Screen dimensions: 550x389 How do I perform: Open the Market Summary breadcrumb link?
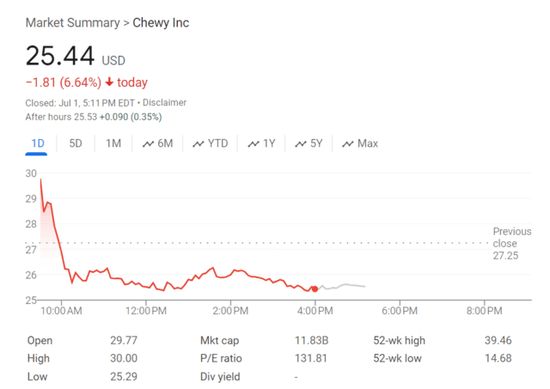(73, 23)
